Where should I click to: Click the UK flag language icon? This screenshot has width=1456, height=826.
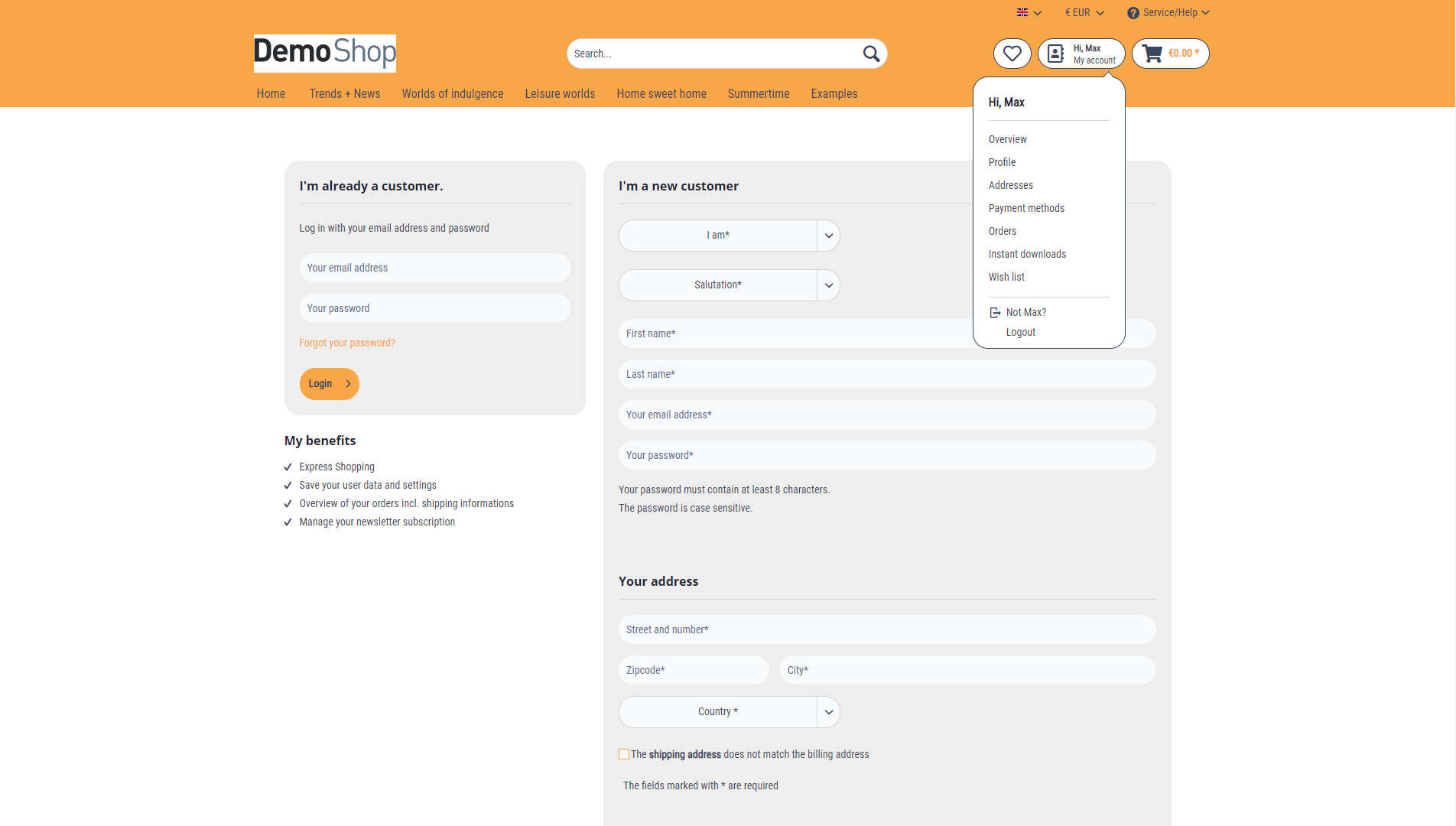pos(1022,13)
